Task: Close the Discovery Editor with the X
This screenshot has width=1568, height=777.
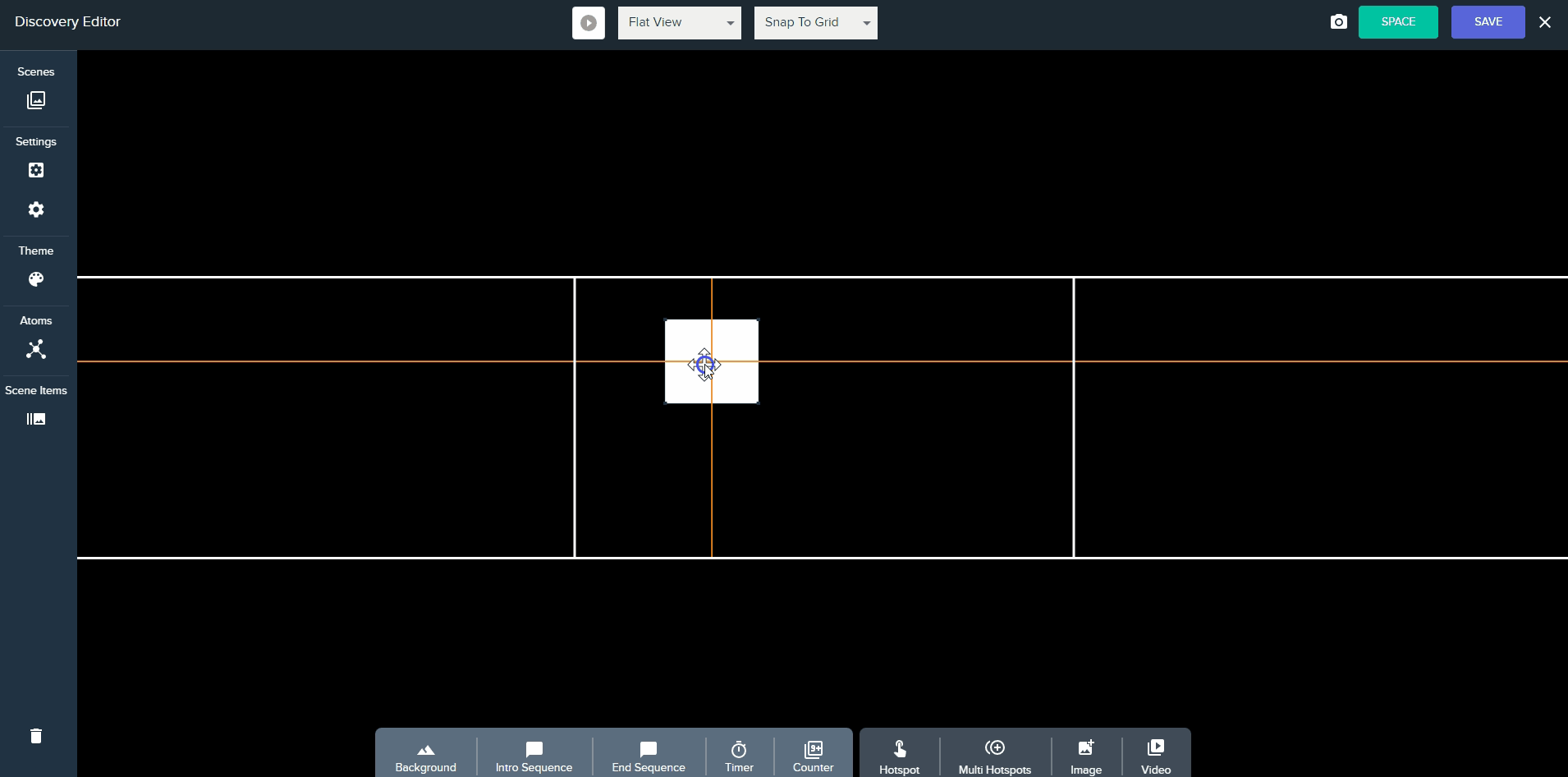Action: [x=1545, y=22]
